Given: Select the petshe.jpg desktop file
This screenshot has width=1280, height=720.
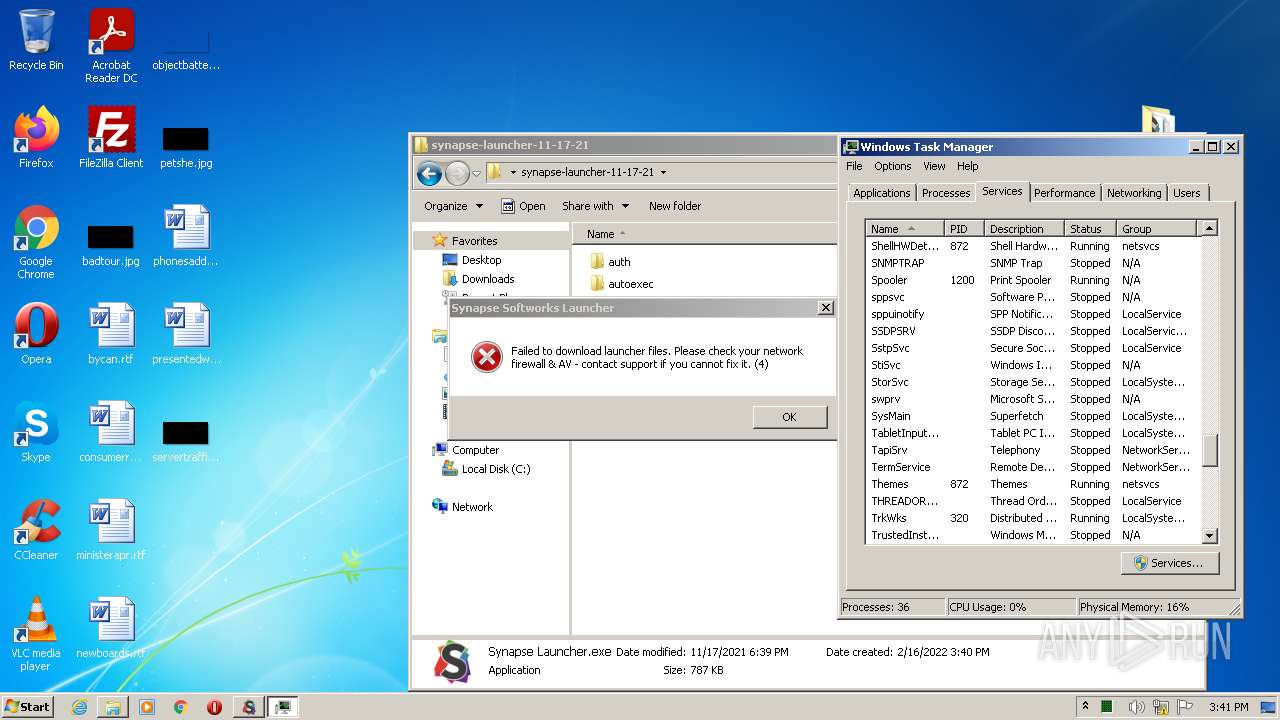Looking at the screenshot, I should 186,145.
